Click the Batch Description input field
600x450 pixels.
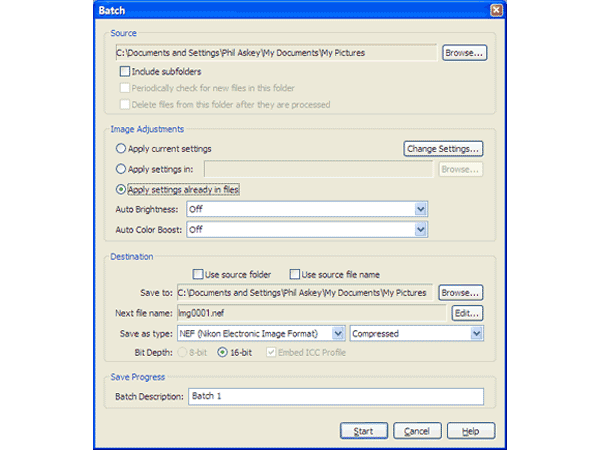tap(336, 396)
